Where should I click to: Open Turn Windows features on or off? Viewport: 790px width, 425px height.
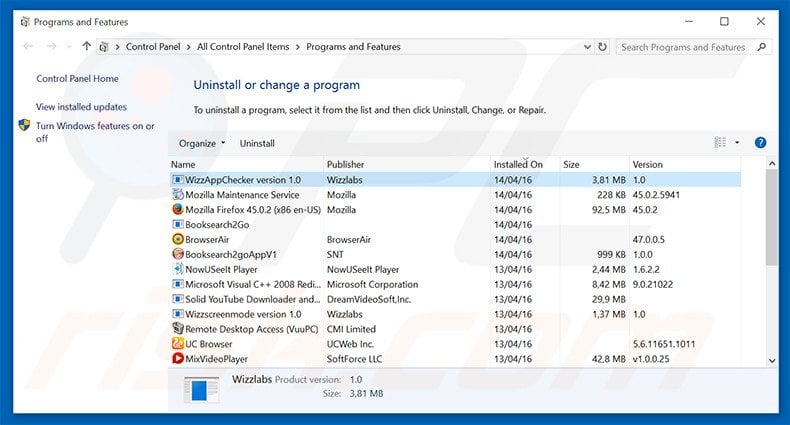point(95,132)
